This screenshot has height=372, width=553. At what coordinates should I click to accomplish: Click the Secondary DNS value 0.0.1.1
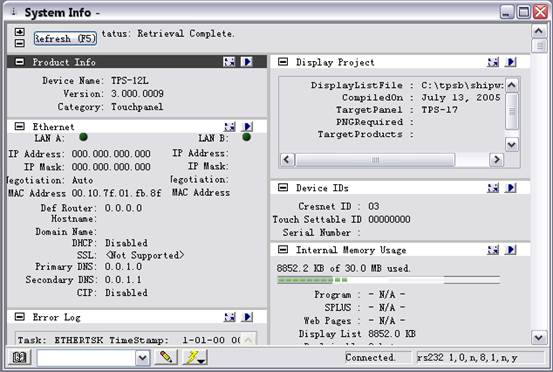[x=123, y=280]
